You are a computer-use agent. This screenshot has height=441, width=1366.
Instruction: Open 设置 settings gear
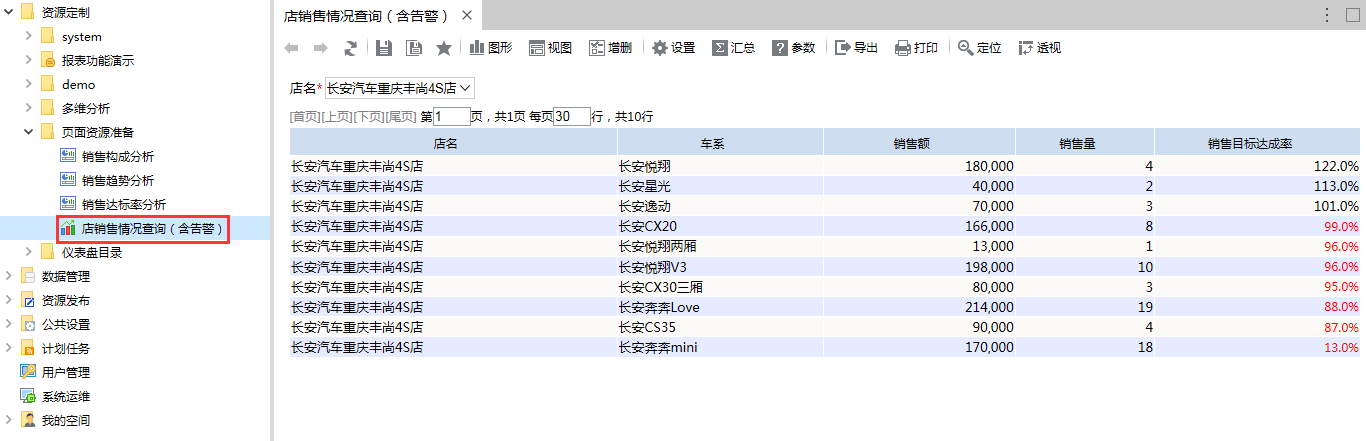[x=674, y=48]
